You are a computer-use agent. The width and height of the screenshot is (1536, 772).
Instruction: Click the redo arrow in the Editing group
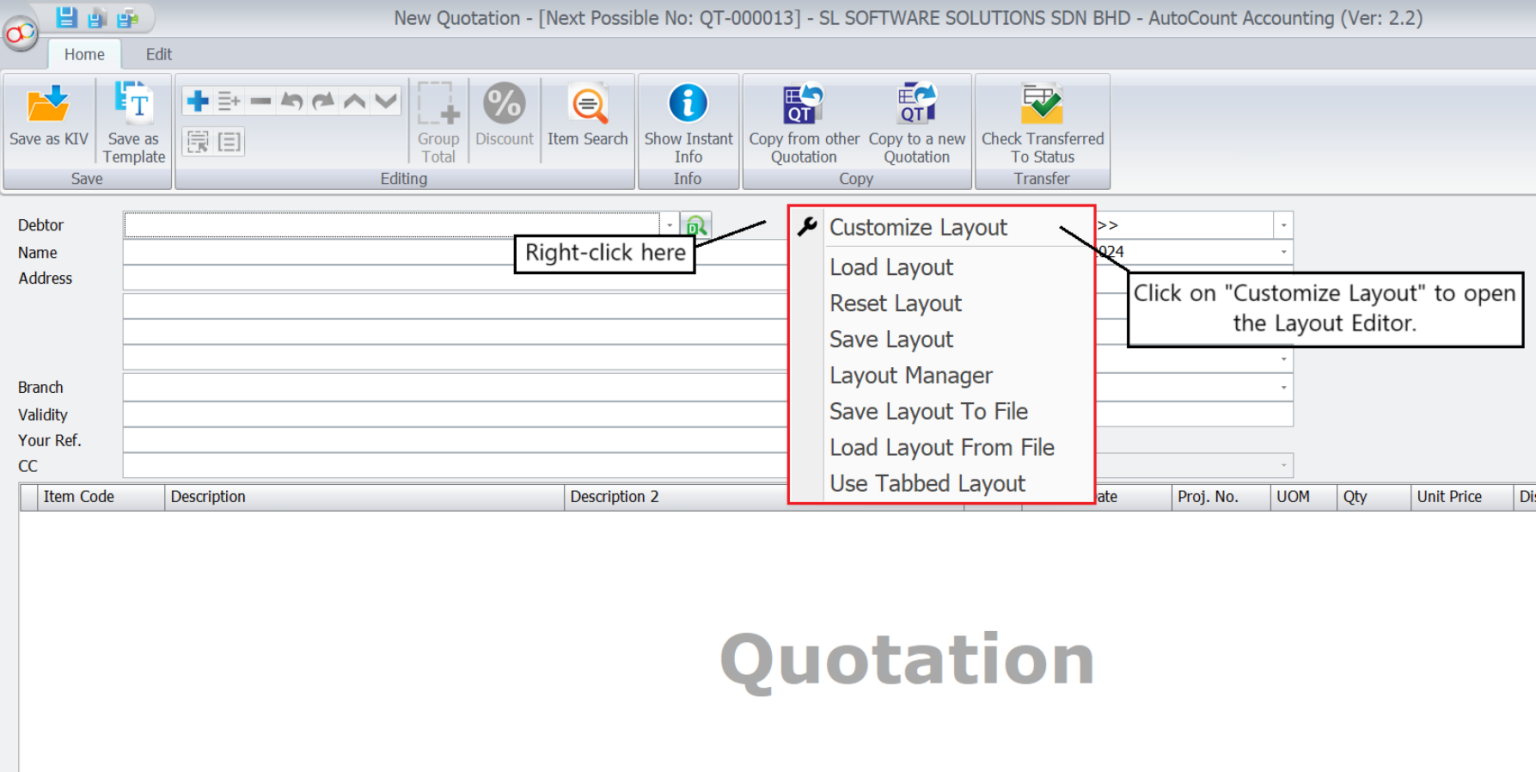click(x=323, y=101)
